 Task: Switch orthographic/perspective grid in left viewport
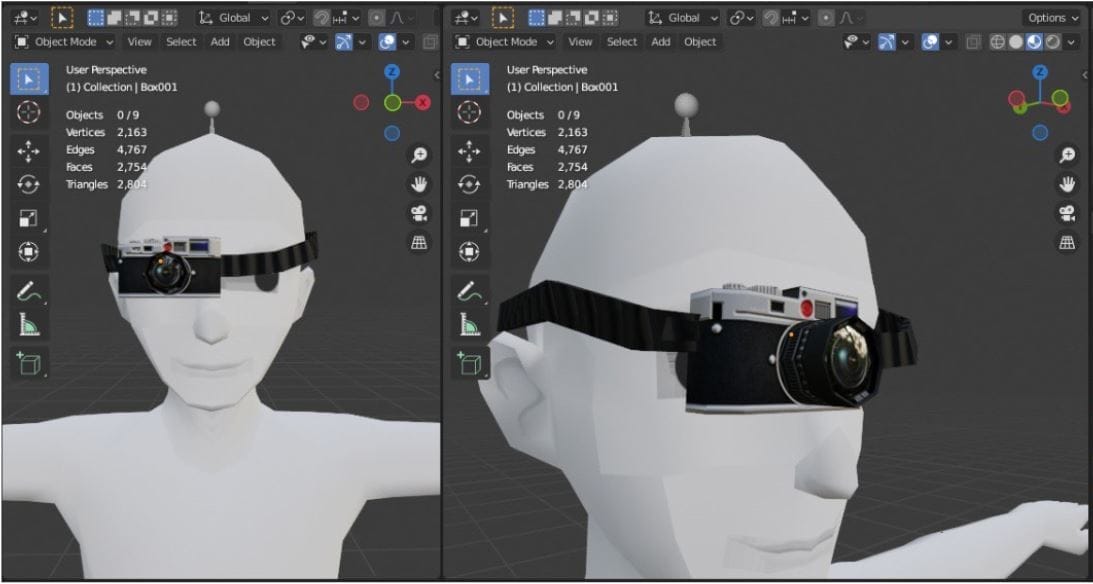[x=420, y=242]
